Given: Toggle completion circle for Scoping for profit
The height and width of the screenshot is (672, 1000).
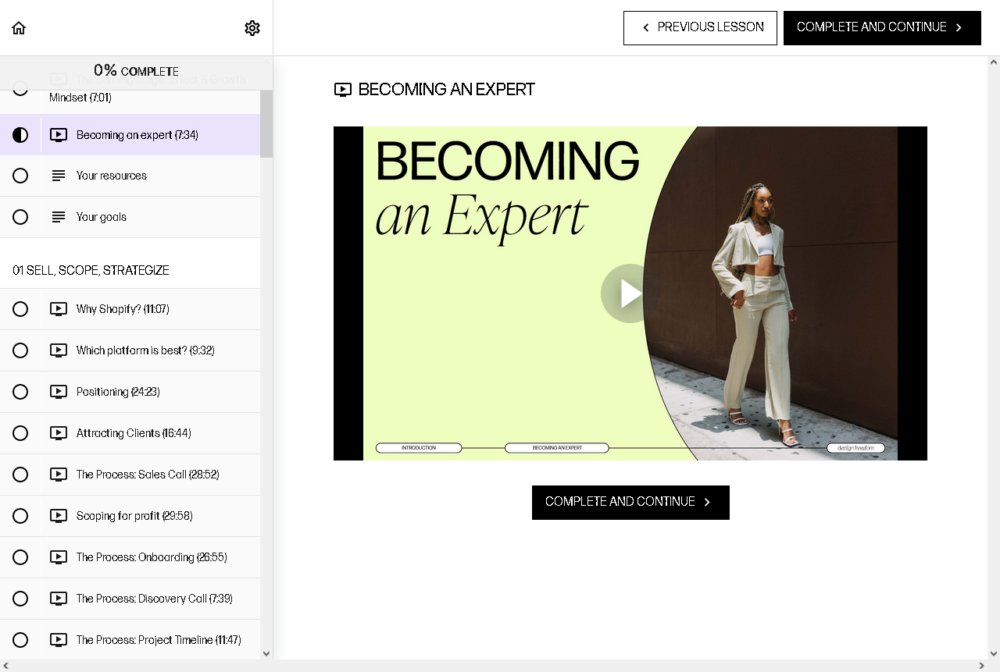Looking at the screenshot, I should (x=20, y=516).
